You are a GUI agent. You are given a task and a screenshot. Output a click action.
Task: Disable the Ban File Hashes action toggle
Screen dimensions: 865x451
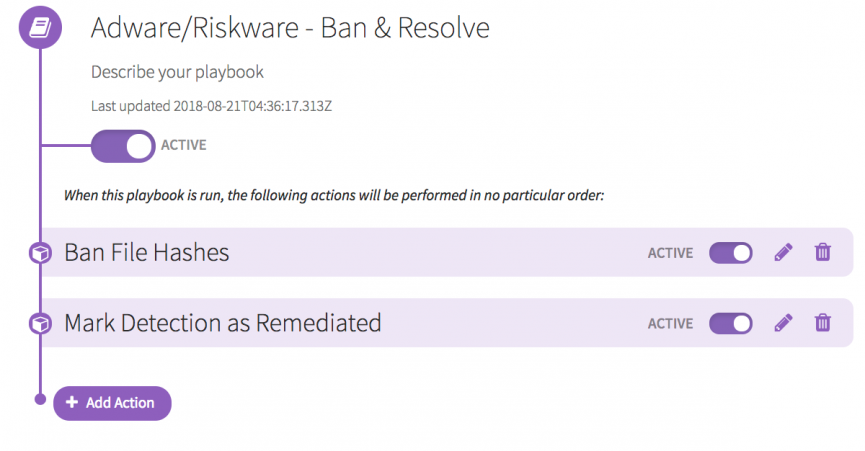pyautogui.click(x=730, y=253)
